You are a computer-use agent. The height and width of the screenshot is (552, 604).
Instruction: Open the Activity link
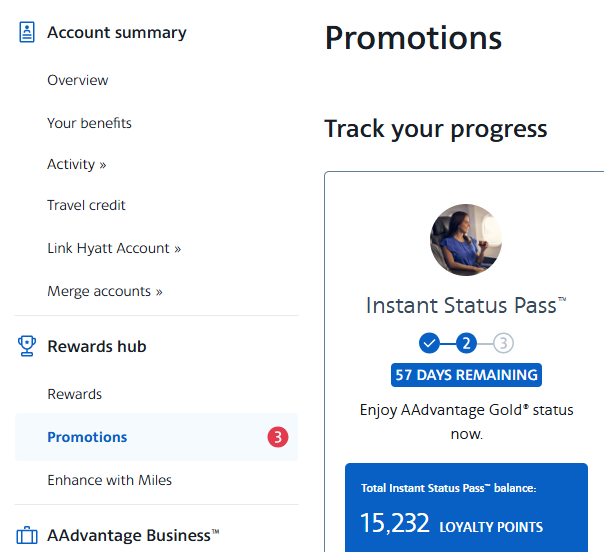(77, 164)
